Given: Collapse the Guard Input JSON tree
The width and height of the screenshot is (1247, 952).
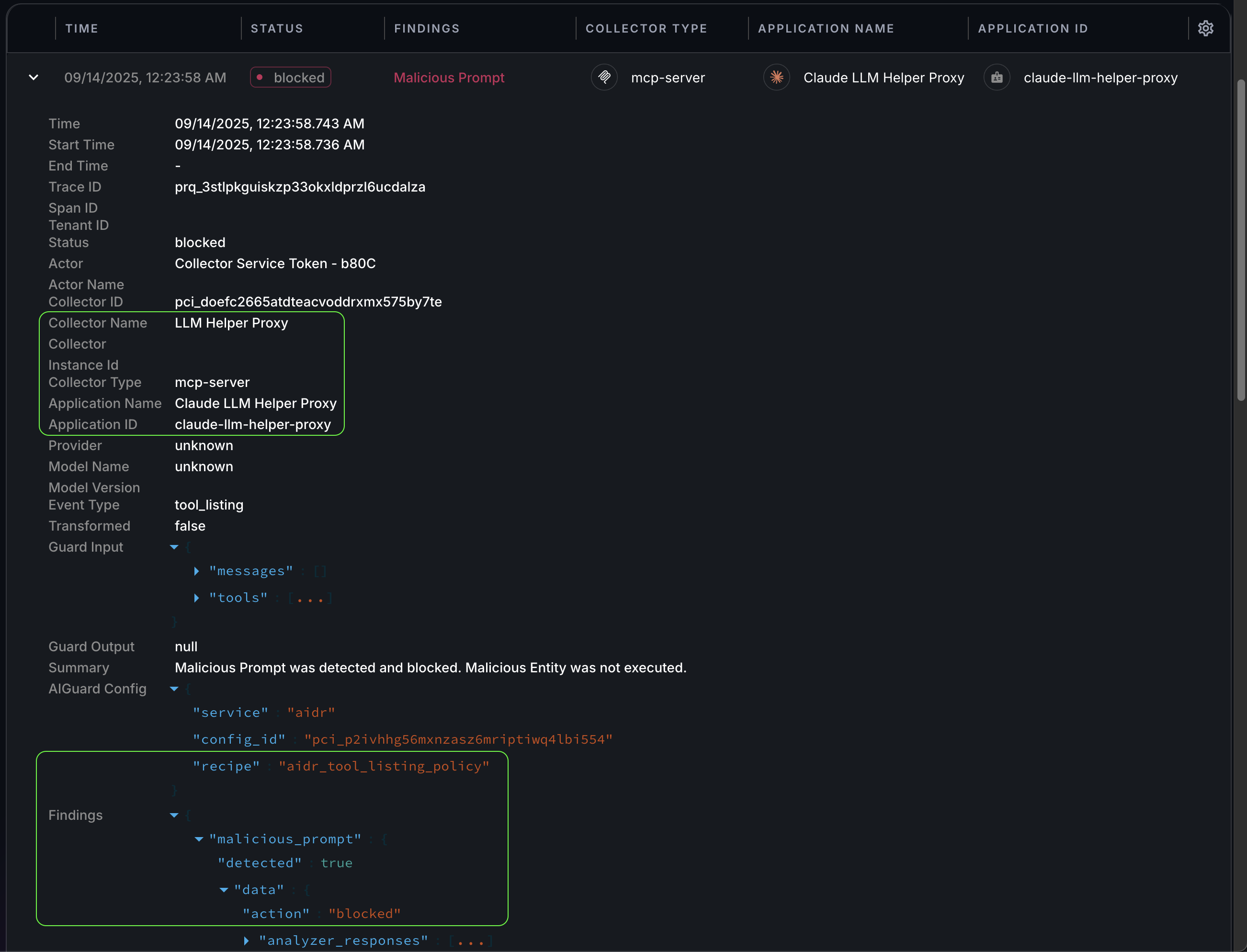Looking at the screenshot, I should (174, 547).
